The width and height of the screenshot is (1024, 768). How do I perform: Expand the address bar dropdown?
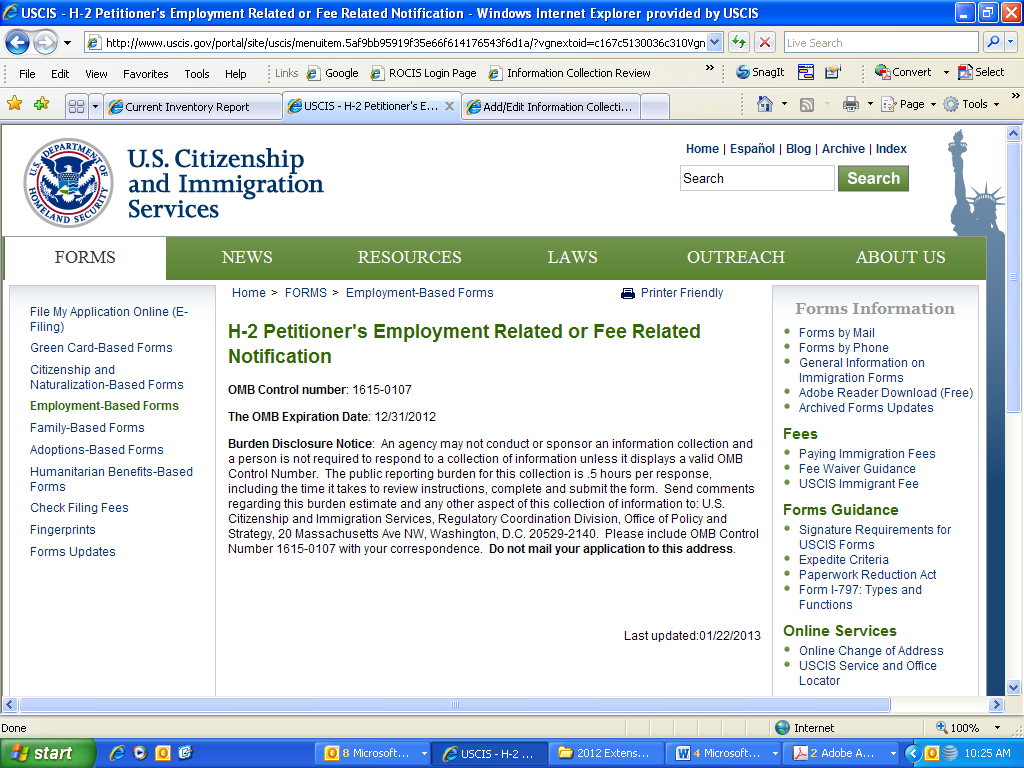click(713, 43)
